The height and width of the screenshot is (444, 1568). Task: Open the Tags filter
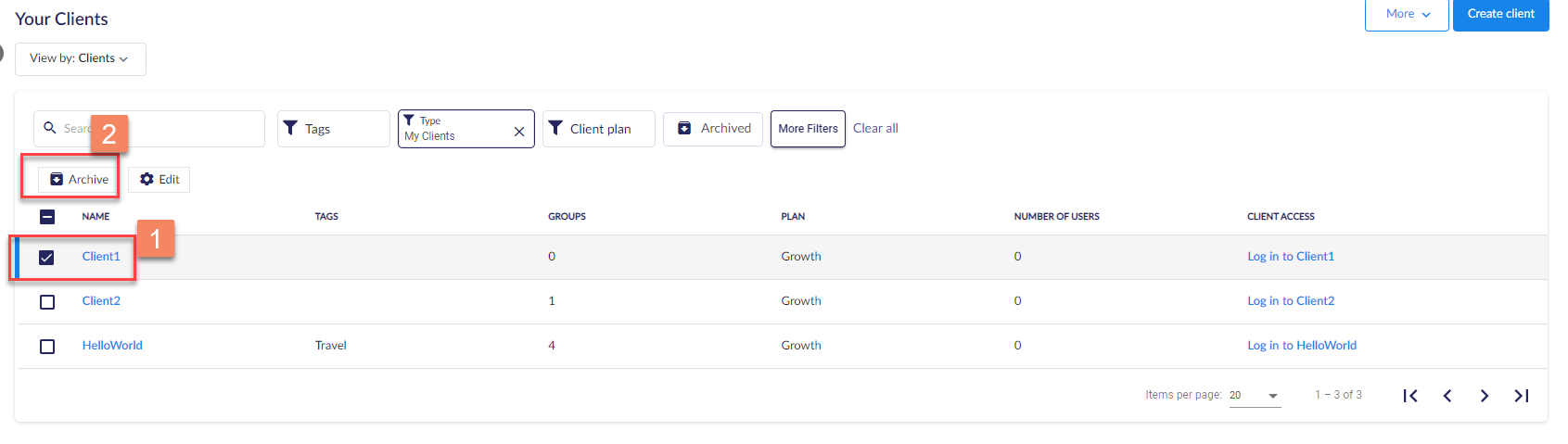pos(334,129)
